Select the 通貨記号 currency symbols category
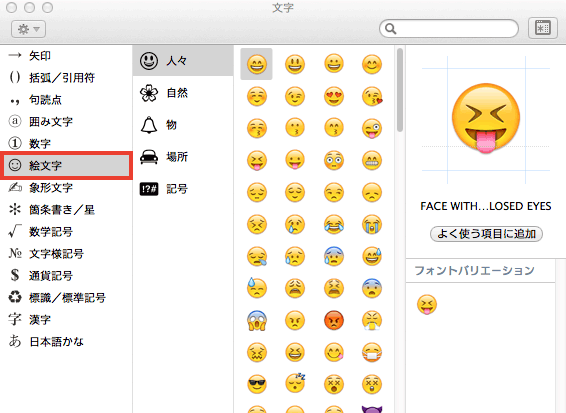This screenshot has height=413, width=566. pyautogui.click(x=66, y=275)
